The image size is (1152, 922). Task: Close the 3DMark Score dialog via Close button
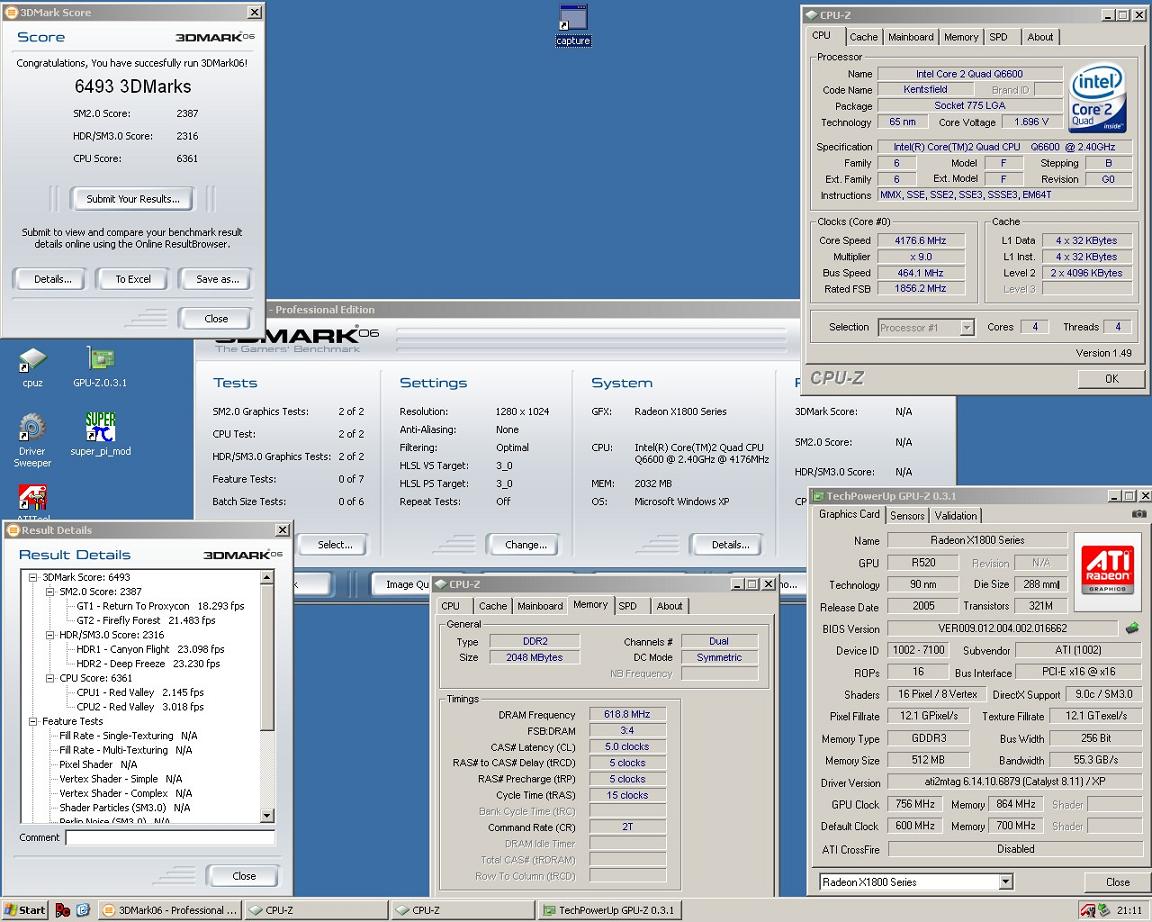[x=216, y=319]
